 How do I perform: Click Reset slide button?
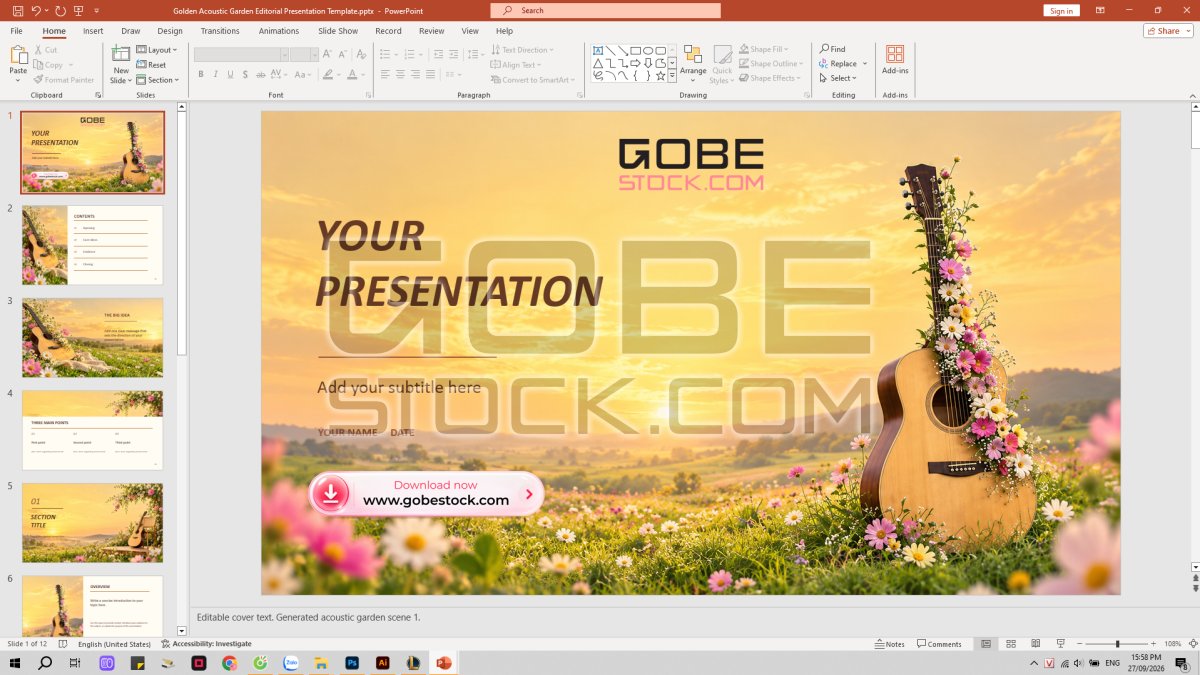[x=151, y=65]
